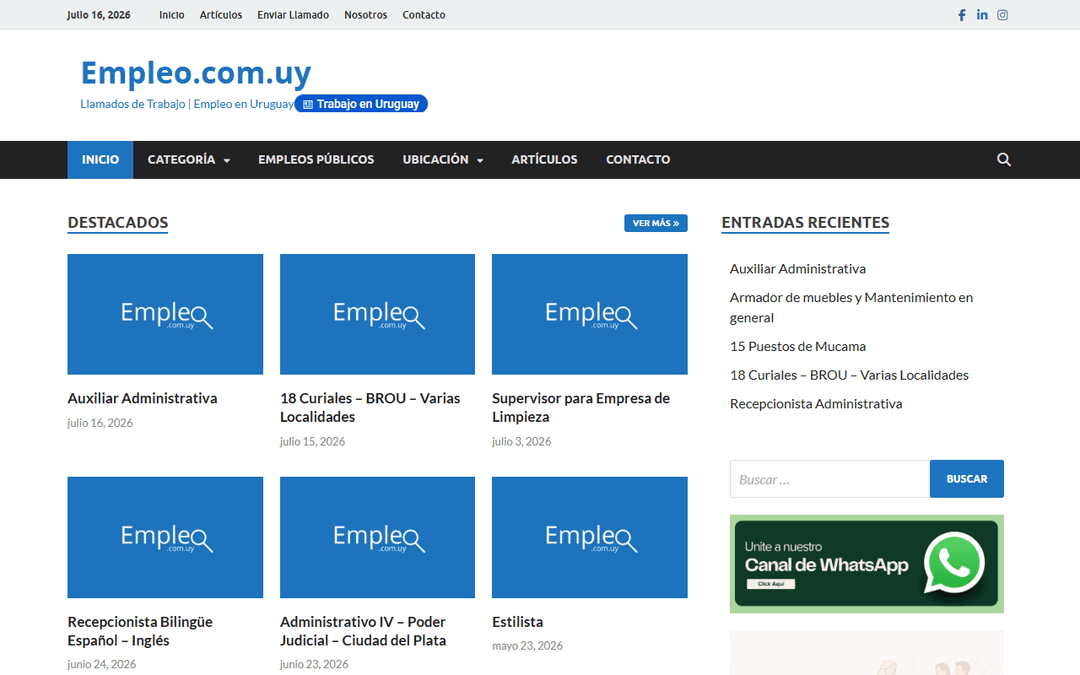Open ARTÍCULOS in the black navbar

click(x=544, y=160)
